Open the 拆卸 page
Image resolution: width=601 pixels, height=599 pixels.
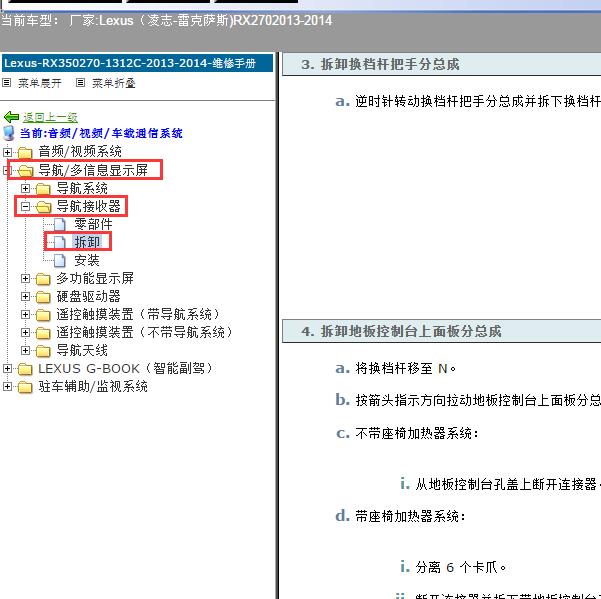tap(87, 242)
